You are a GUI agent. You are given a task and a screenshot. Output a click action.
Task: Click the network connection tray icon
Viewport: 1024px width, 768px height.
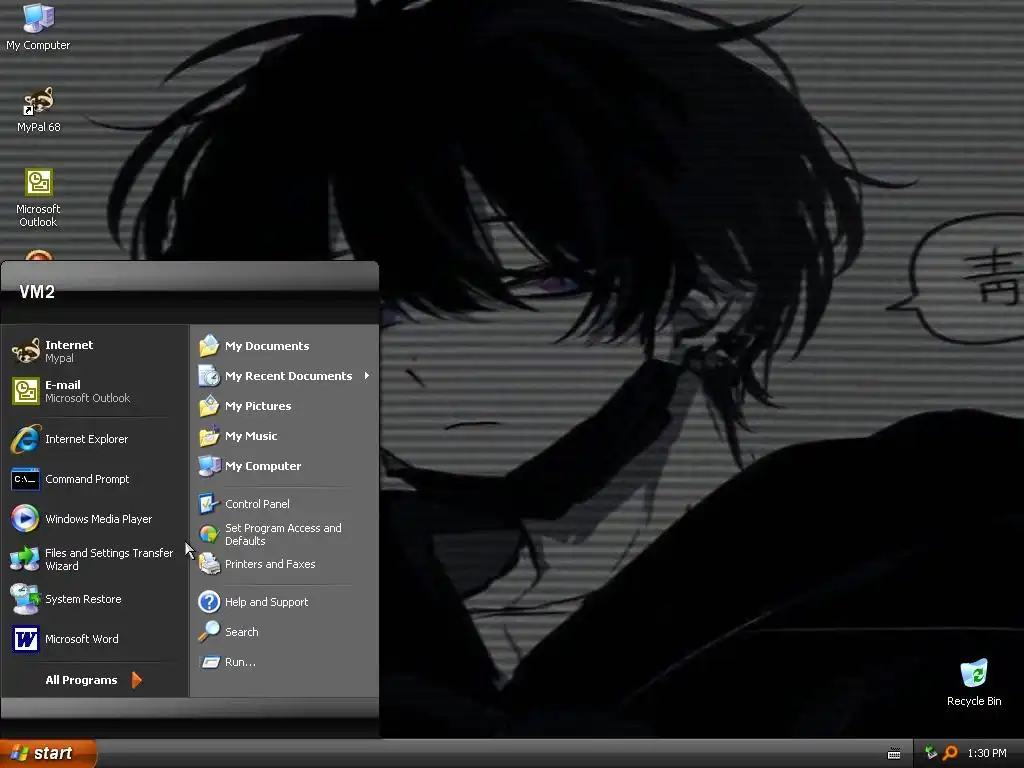click(x=931, y=753)
